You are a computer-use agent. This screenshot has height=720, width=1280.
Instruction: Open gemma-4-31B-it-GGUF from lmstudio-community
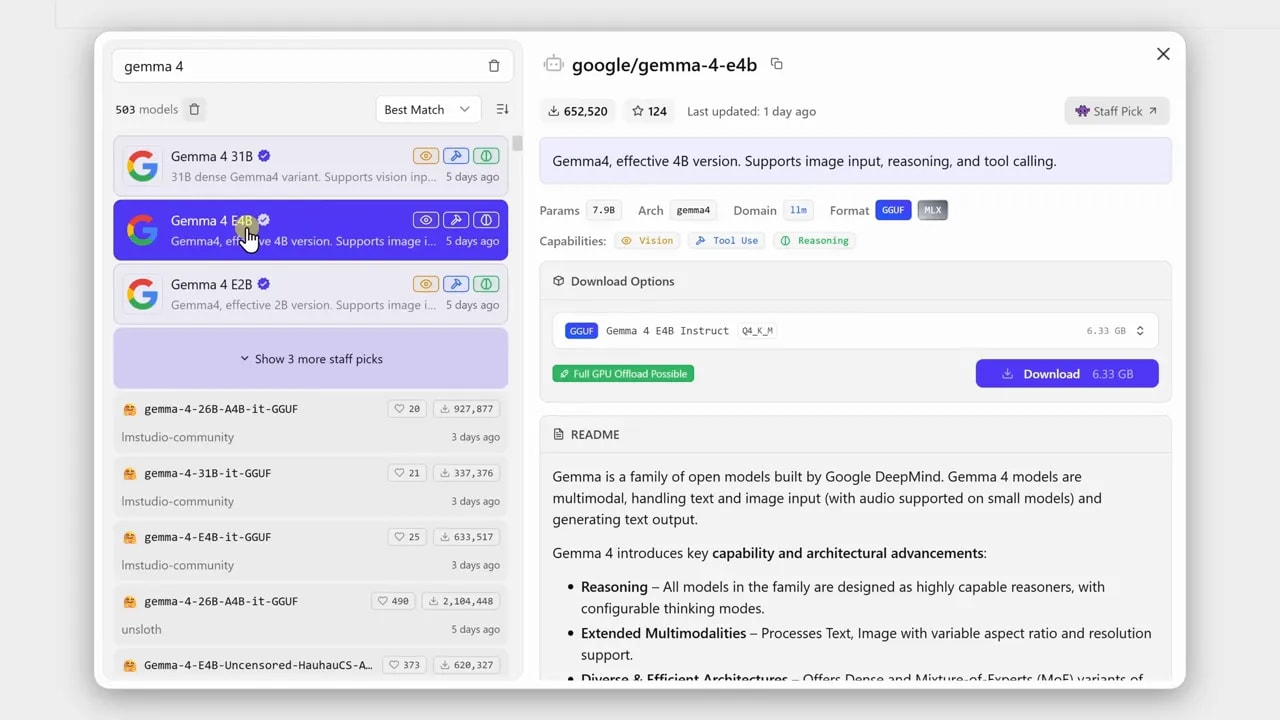pyautogui.click(x=311, y=486)
